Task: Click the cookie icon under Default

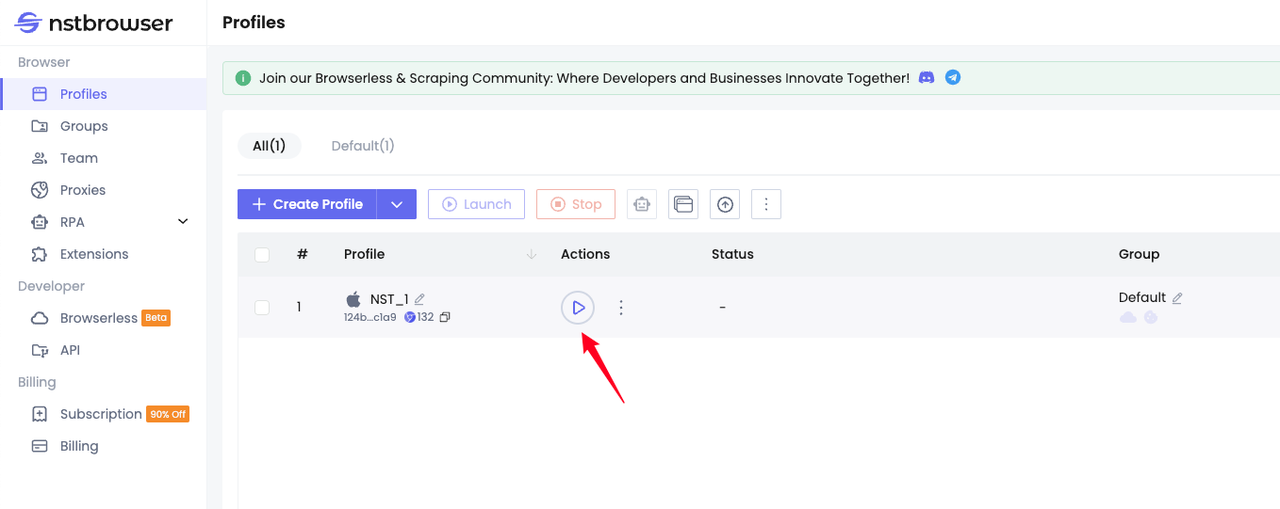Action: pyautogui.click(x=1151, y=317)
